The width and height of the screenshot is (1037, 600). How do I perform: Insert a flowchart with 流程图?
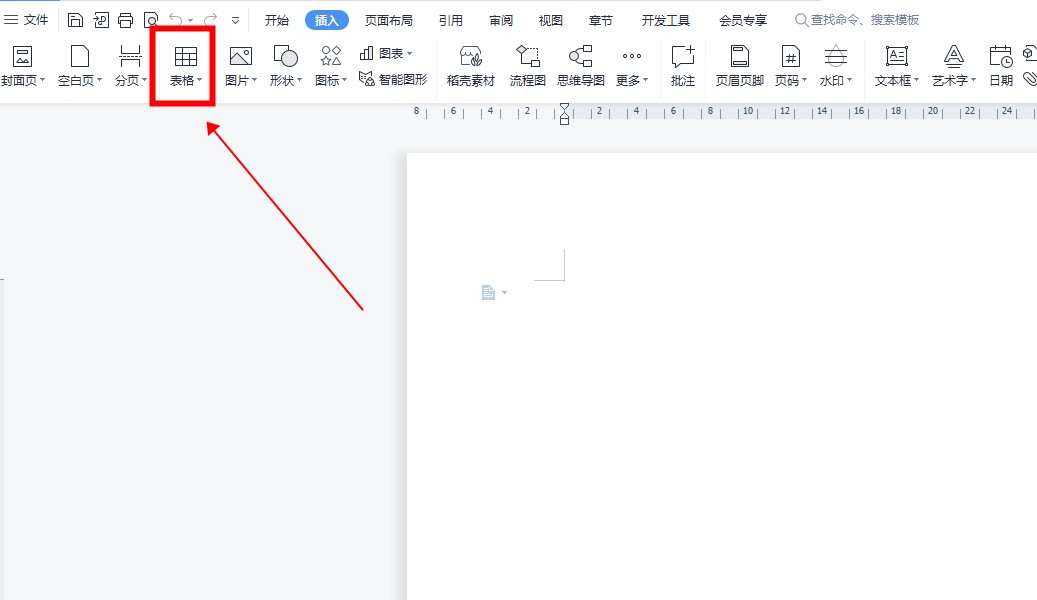pyautogui.click(x=527, y=66)
